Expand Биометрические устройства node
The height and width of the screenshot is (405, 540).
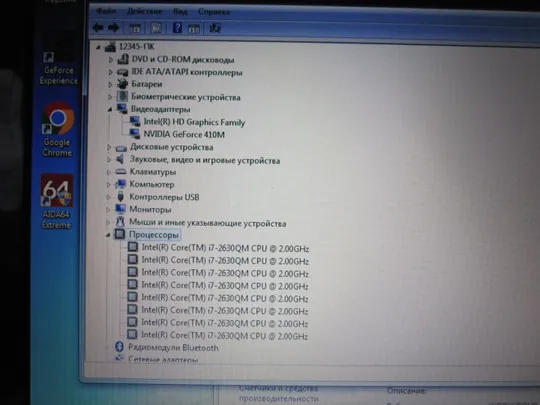pos(110,97)
